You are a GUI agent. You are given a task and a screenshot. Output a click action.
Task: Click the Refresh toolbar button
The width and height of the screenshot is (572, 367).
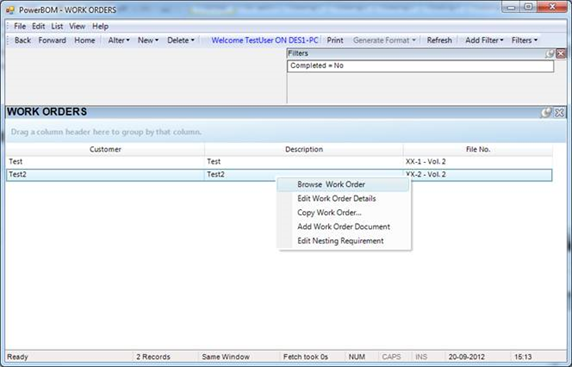[439, 40]
